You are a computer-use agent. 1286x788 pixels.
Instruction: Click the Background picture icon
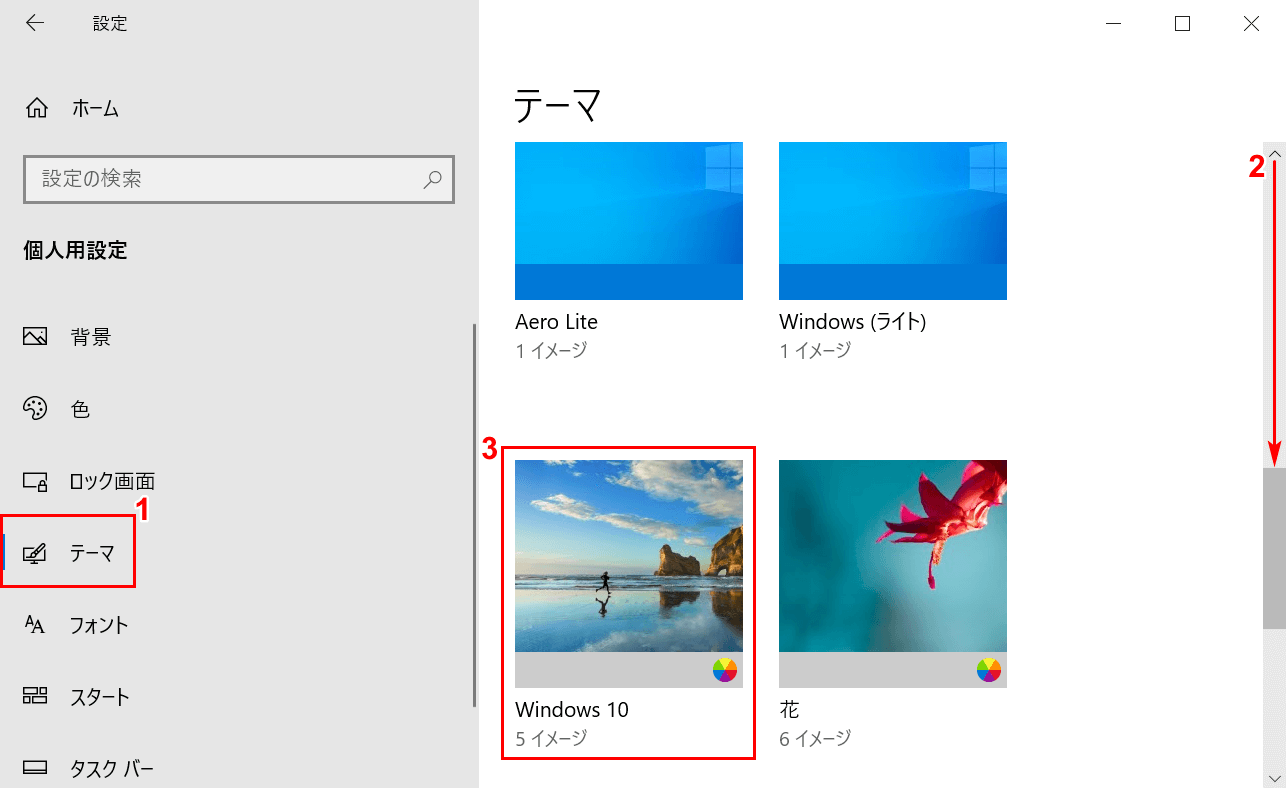[x=35, y=337]
